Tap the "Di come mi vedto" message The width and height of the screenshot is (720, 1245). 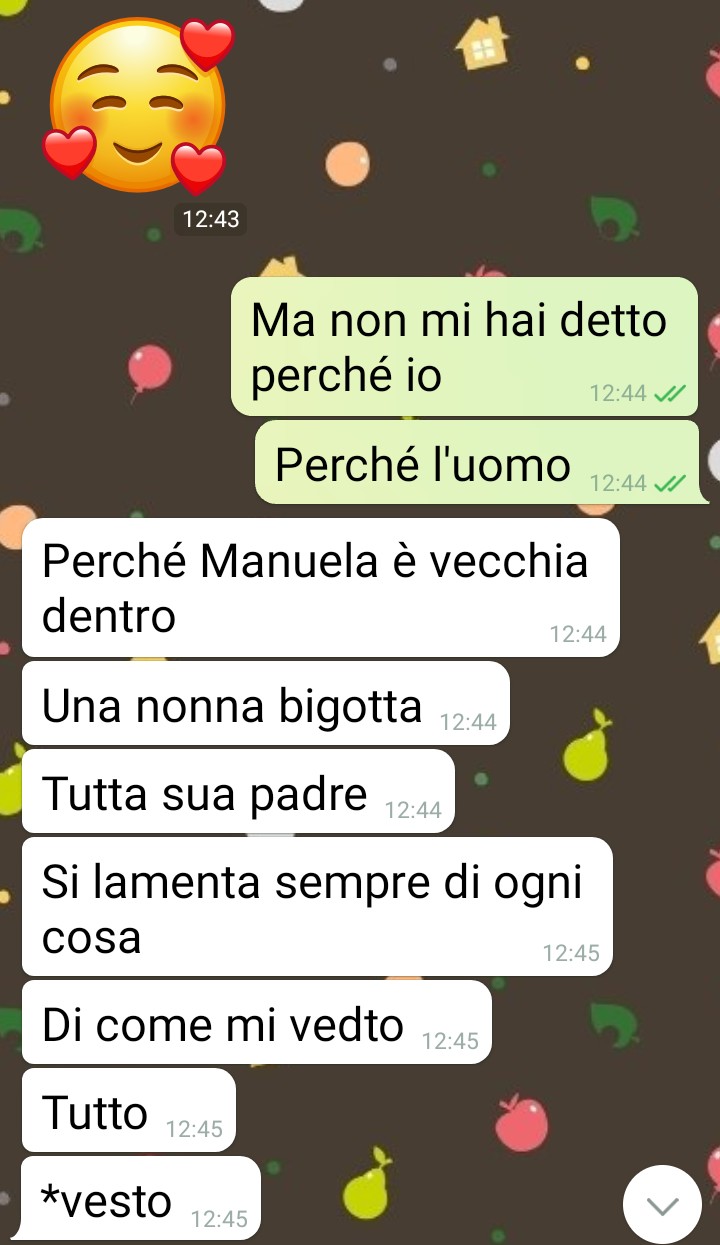pos(257,1022)
